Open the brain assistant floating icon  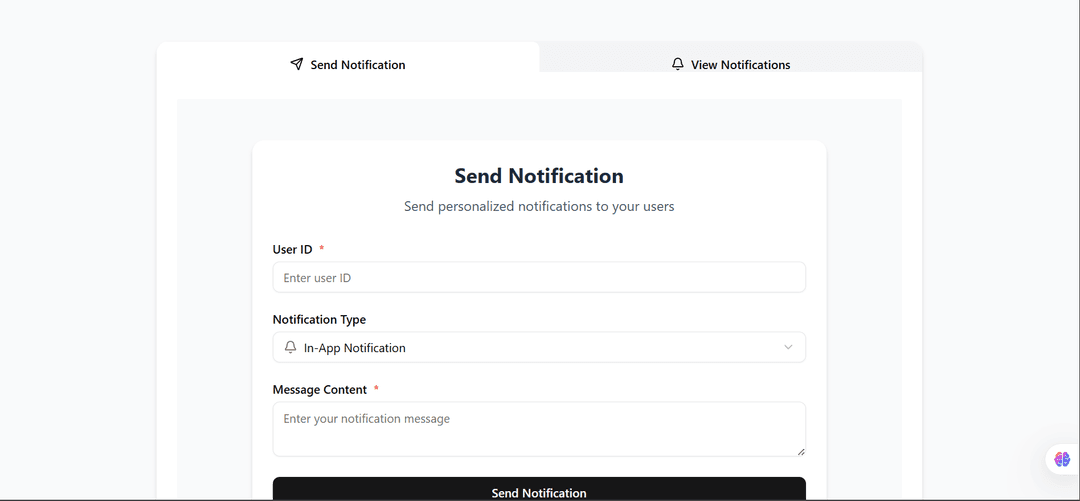(x=1062, y=459)
